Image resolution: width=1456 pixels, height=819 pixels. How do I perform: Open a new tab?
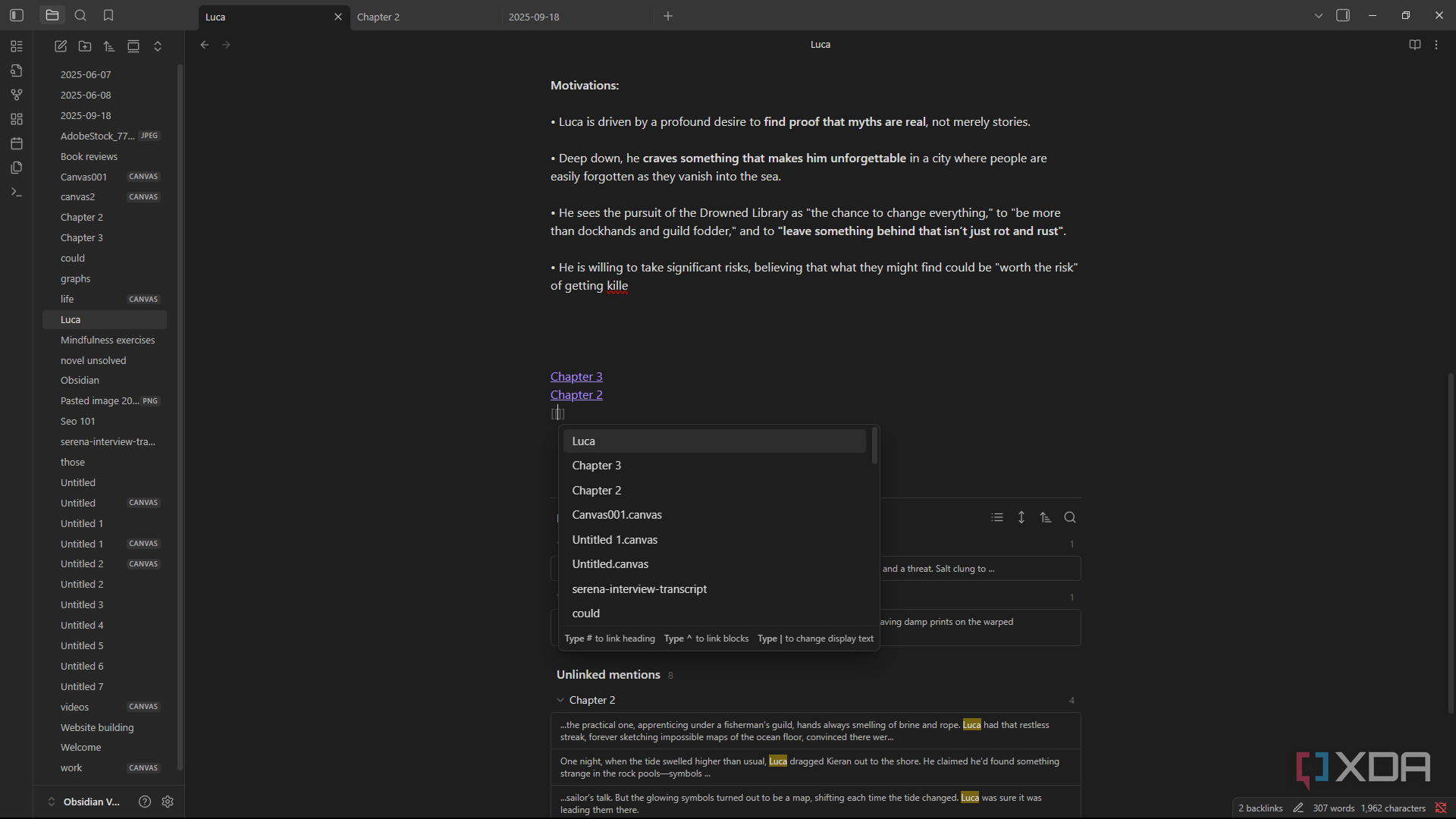(668, 16)
